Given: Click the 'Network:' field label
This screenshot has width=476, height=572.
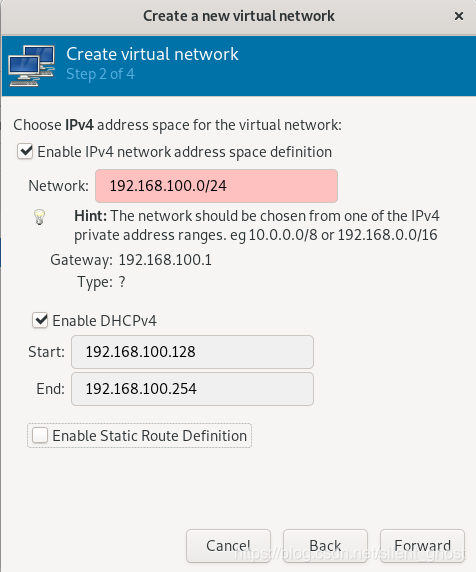Looking at the screenshot, I should click(x=58, y=186).
